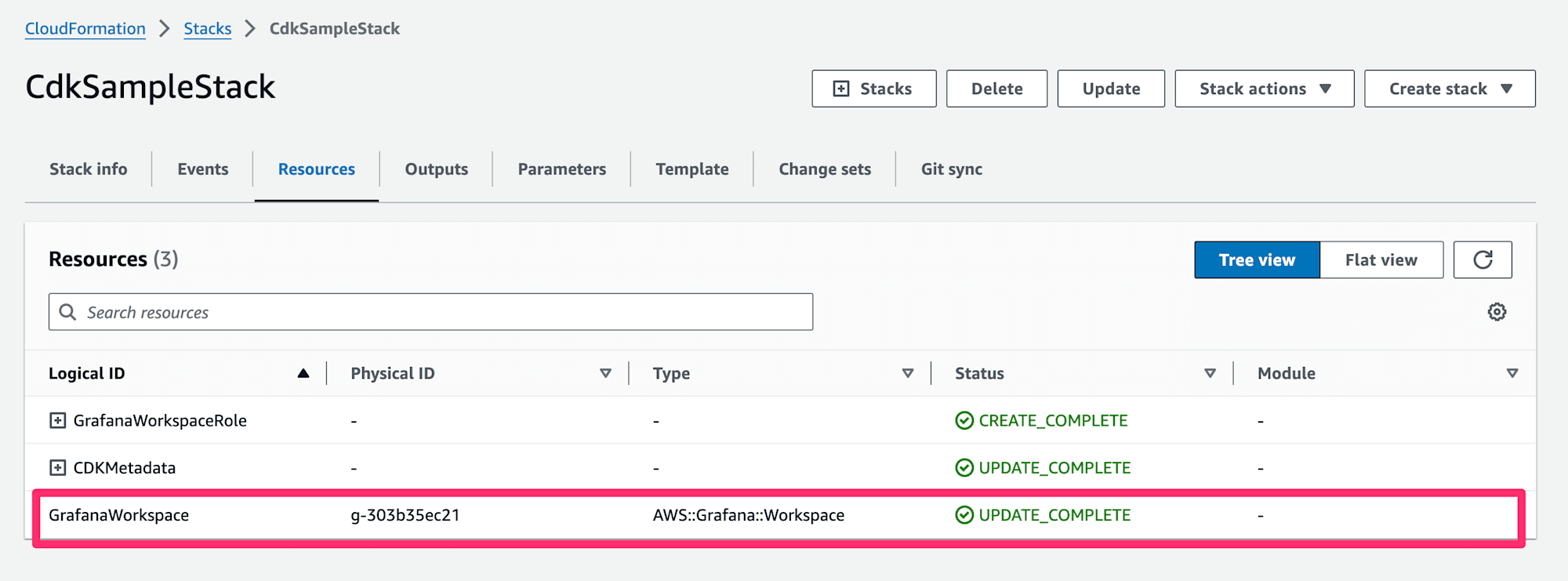1568x581 pixels.
Task: Open the Template tab
Action: (692, 169)
